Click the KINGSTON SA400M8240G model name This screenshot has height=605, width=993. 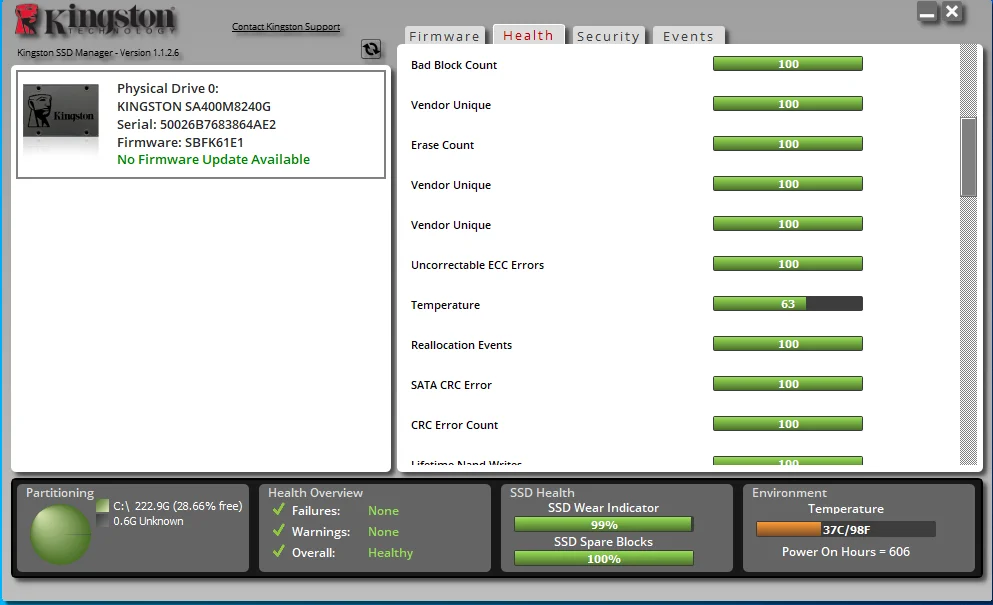[194, 106]
